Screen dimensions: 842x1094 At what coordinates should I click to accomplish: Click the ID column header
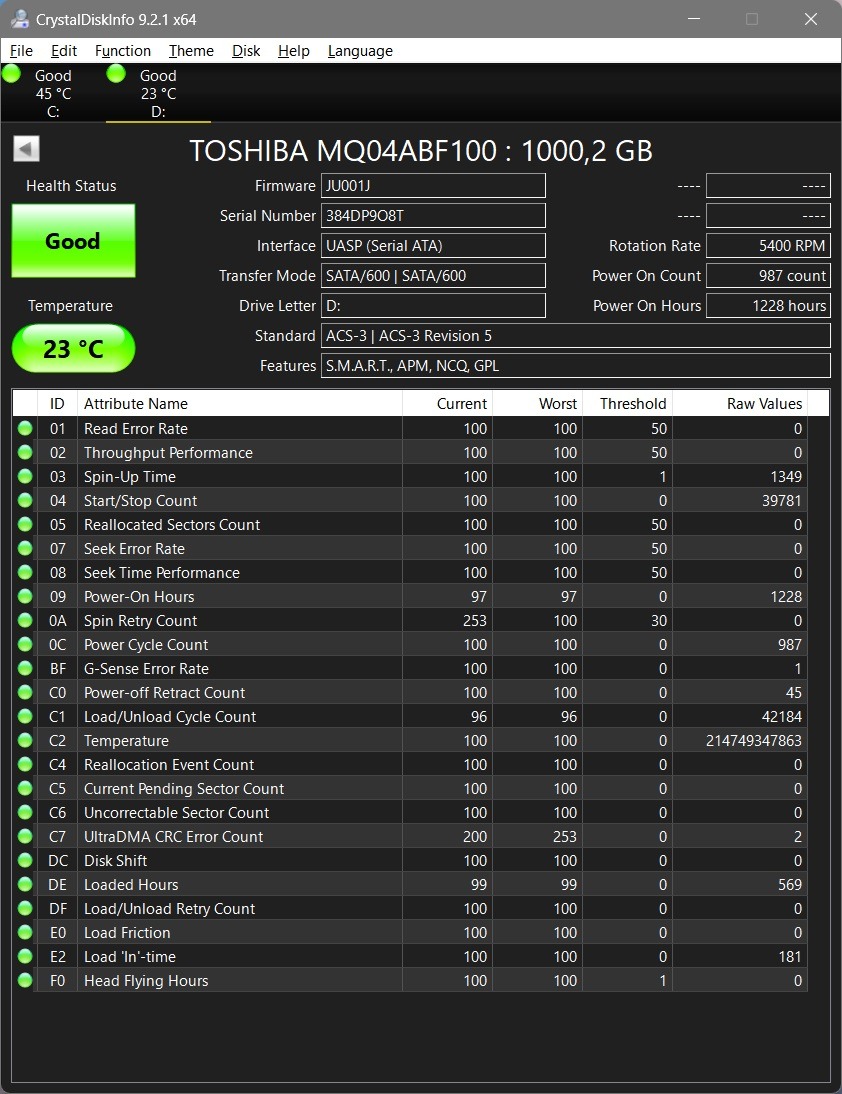(57, 403)
